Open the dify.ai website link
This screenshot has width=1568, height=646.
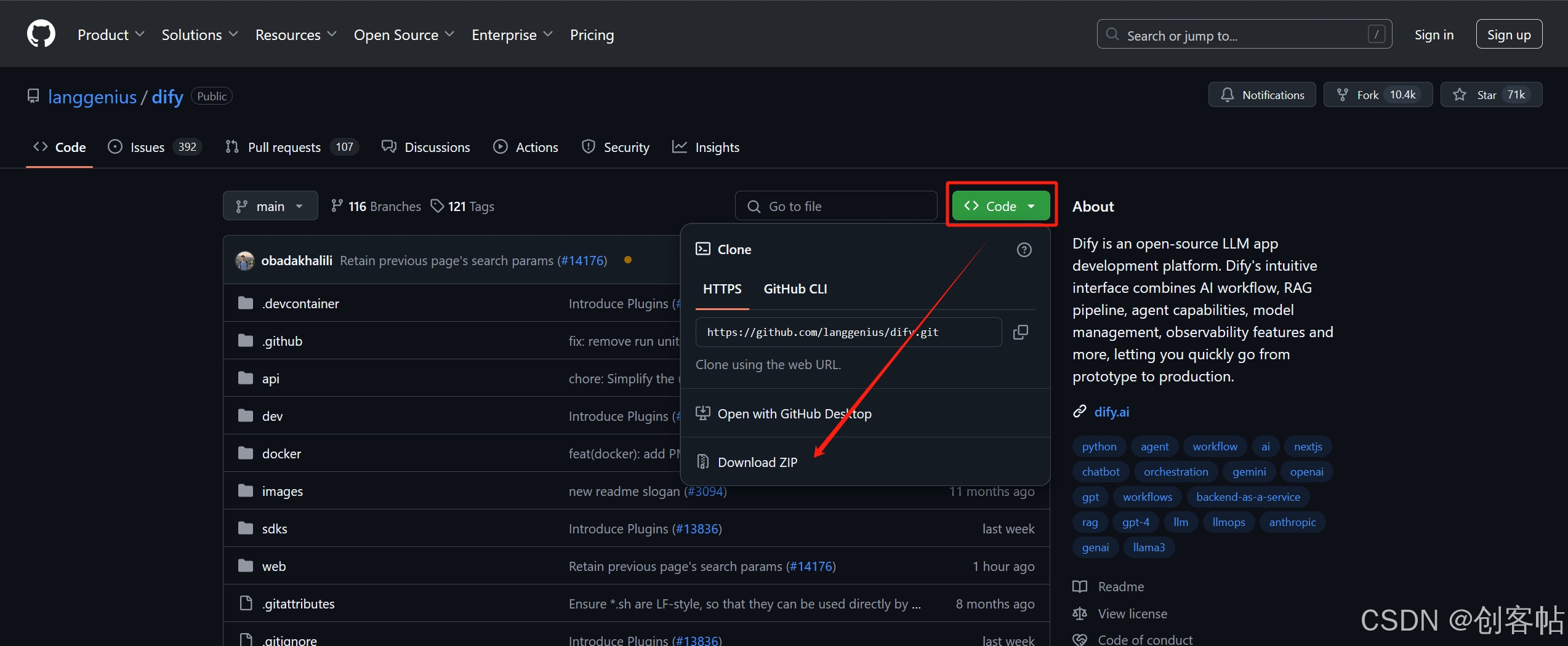[1111, 412]
